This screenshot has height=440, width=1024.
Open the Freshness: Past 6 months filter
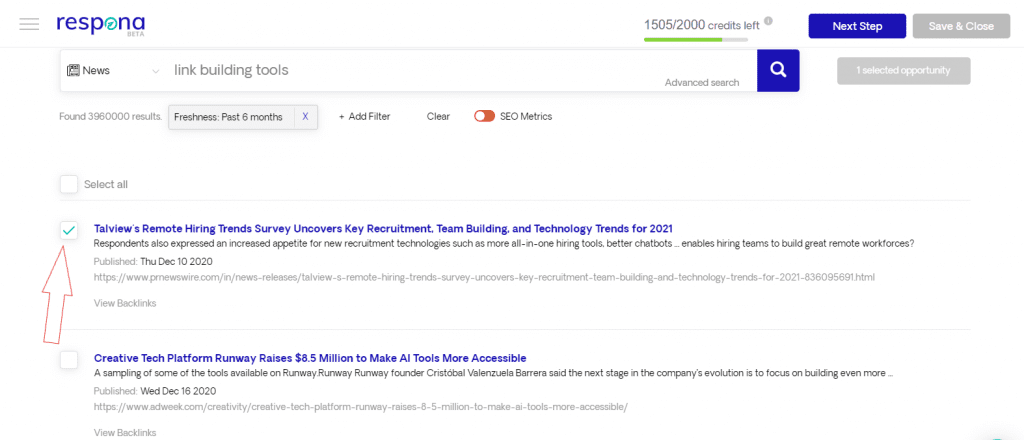(229, 117)
